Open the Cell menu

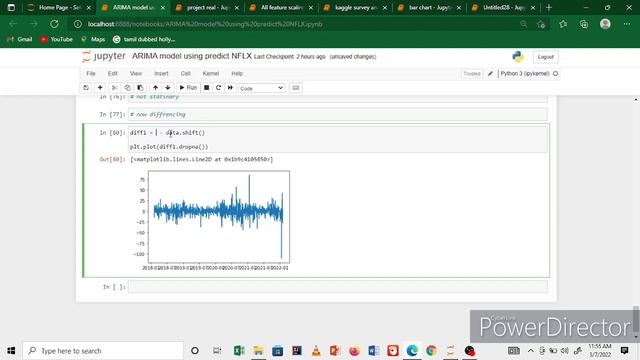185,73
